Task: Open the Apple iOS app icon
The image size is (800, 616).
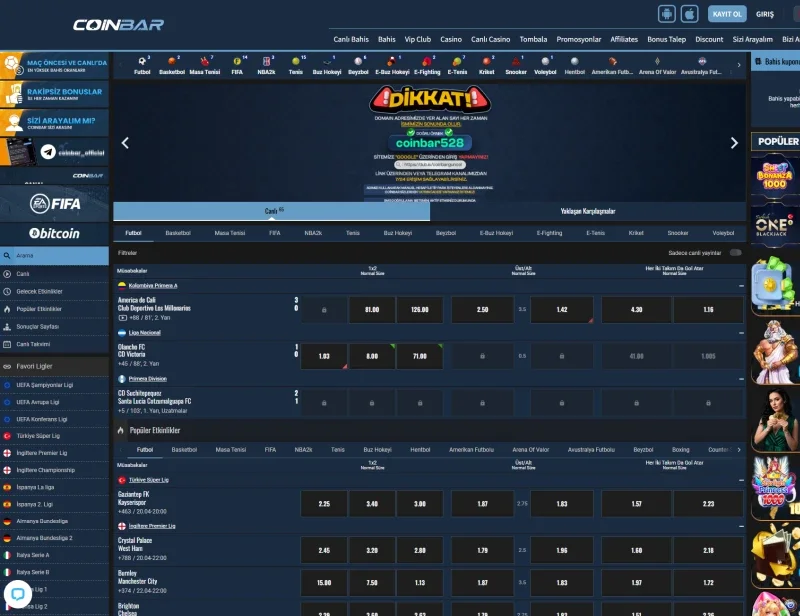Action: coord(689,14)
